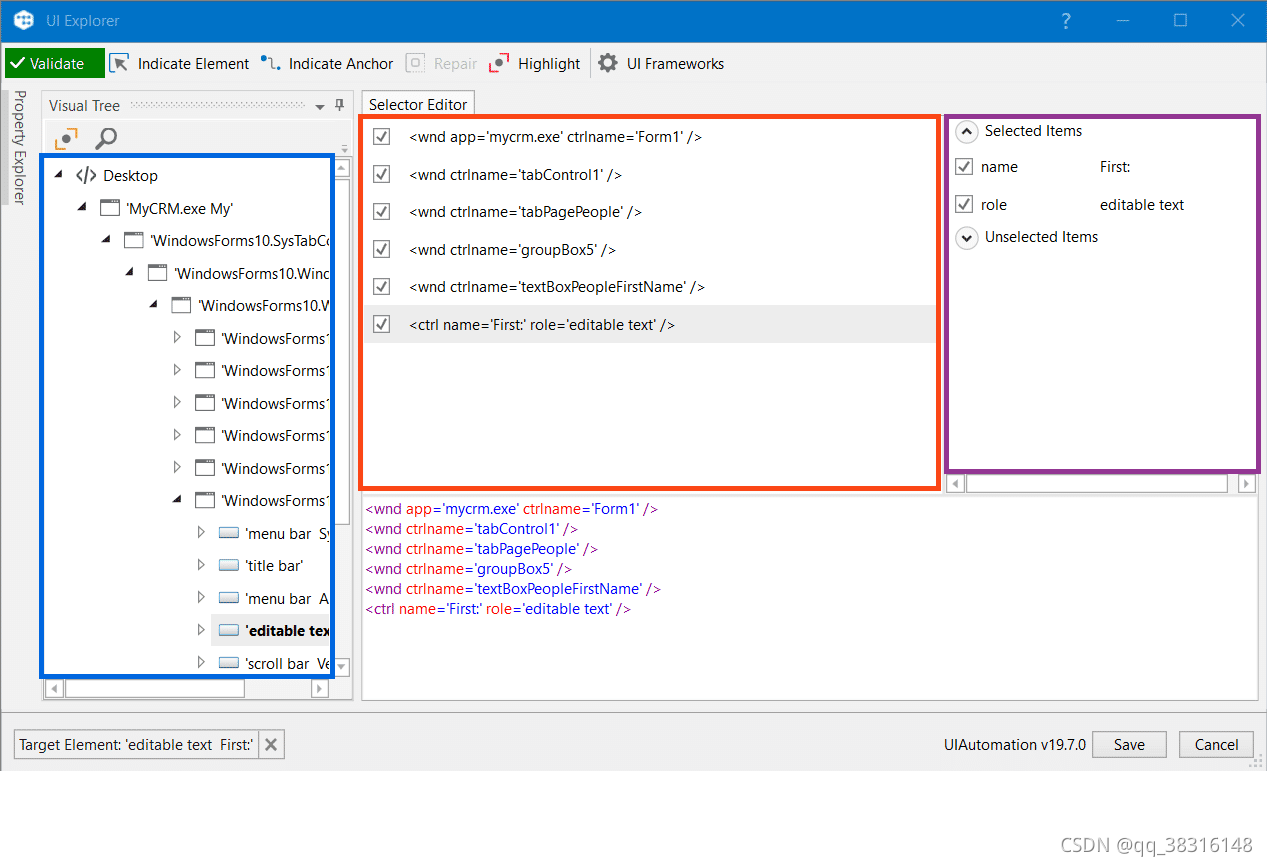Click the selector XML text editor area
The width and height of the screenshot is (1267, 866).
(x=809, y=598)
